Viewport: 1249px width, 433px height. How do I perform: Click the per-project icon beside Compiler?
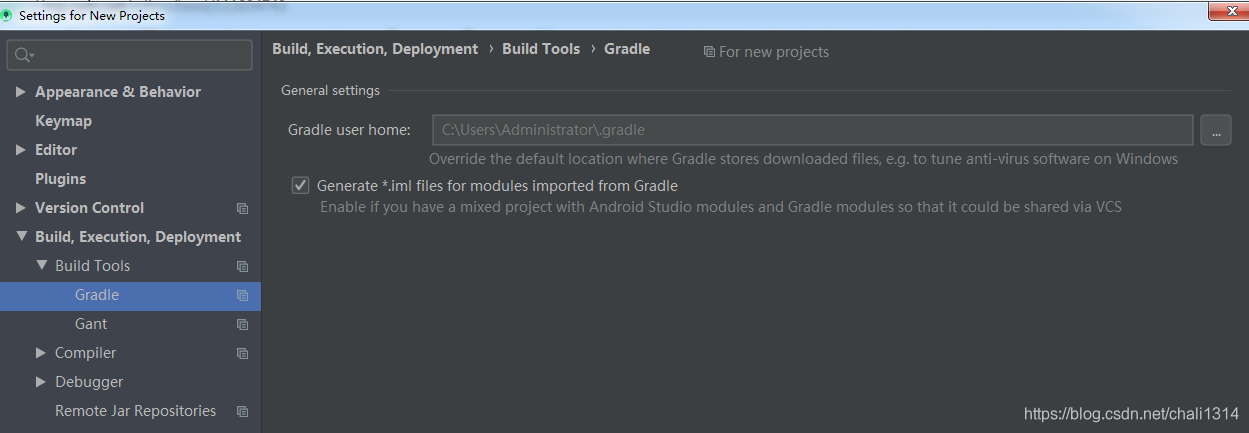242,354
